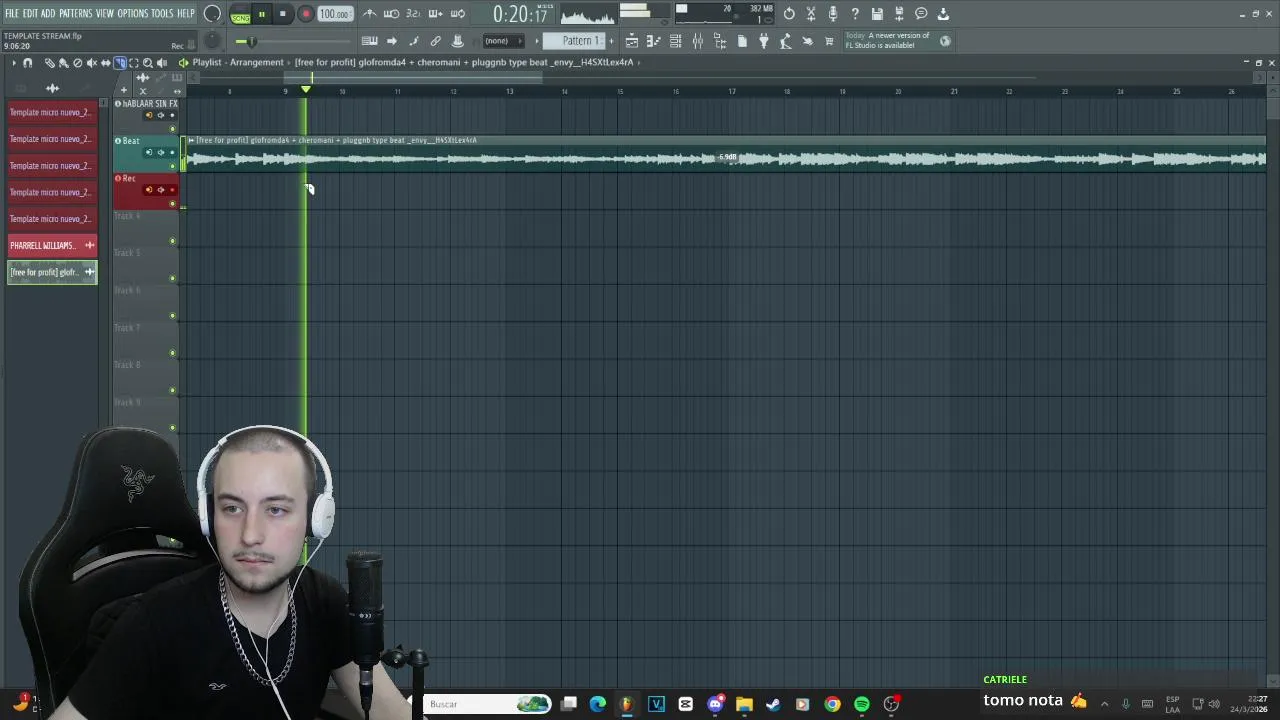Open the plugin picker plug icon

[x=764, y=41]
